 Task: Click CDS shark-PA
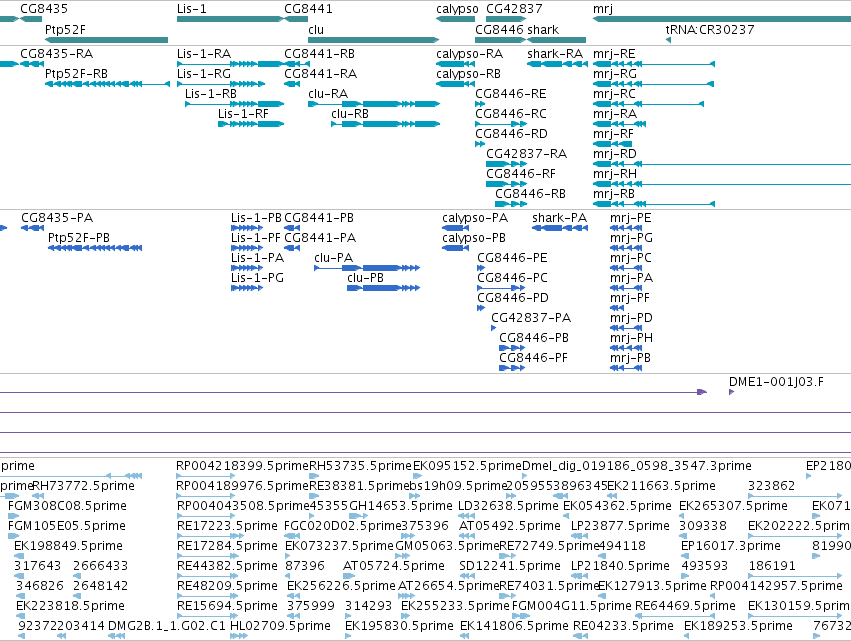pos(560,228)
